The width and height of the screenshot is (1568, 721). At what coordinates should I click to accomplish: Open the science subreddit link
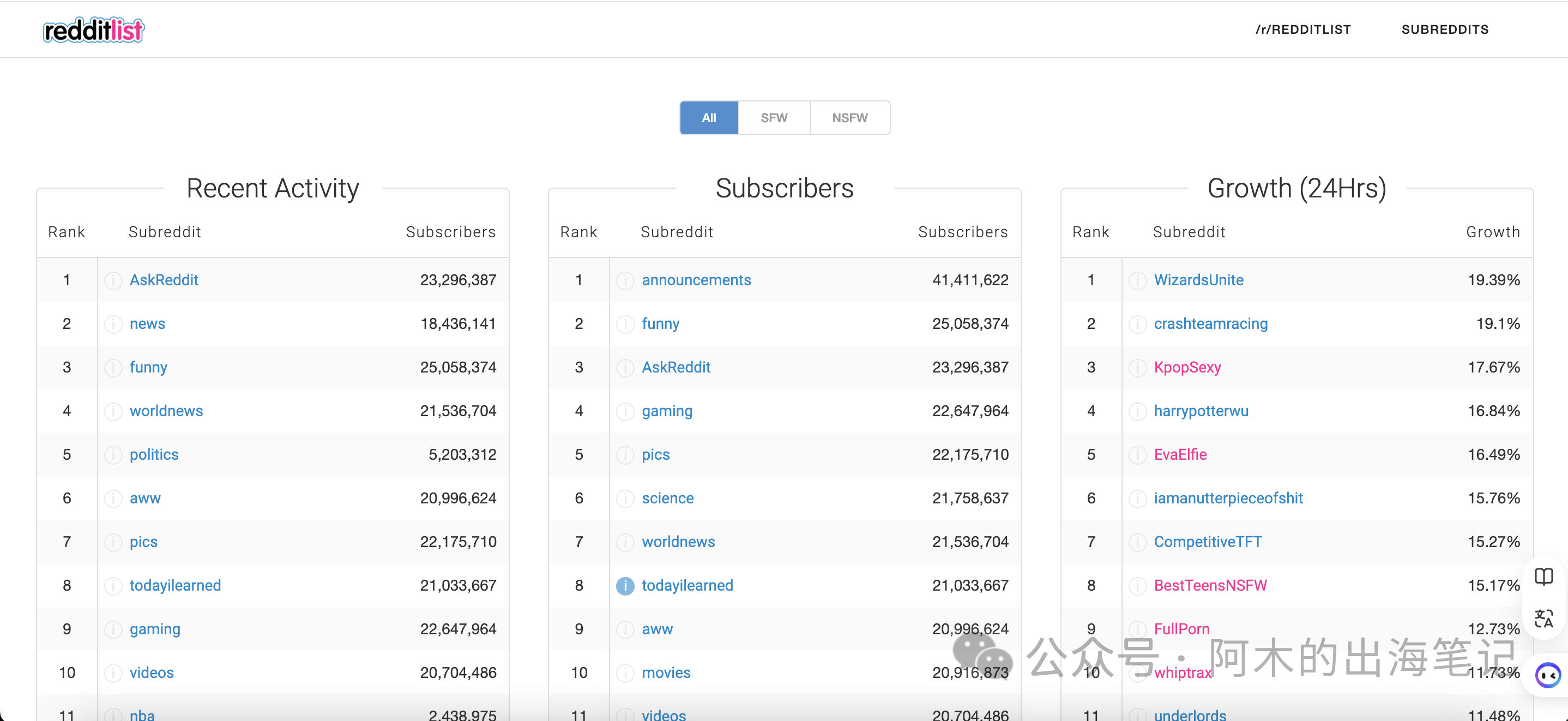(x=667, y=498)
